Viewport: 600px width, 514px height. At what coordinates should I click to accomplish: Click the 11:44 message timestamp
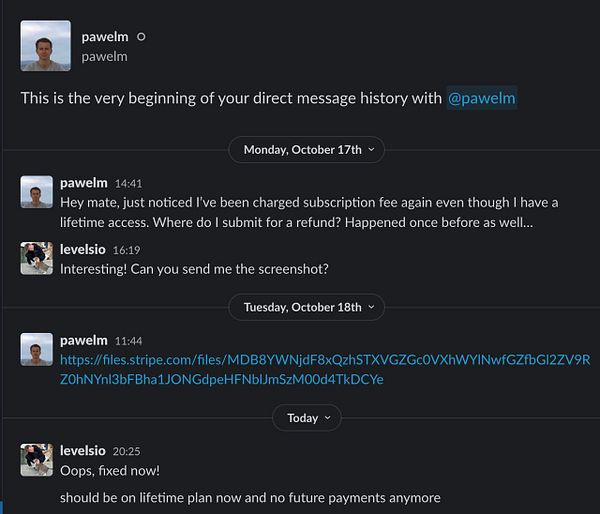(129, 342)
